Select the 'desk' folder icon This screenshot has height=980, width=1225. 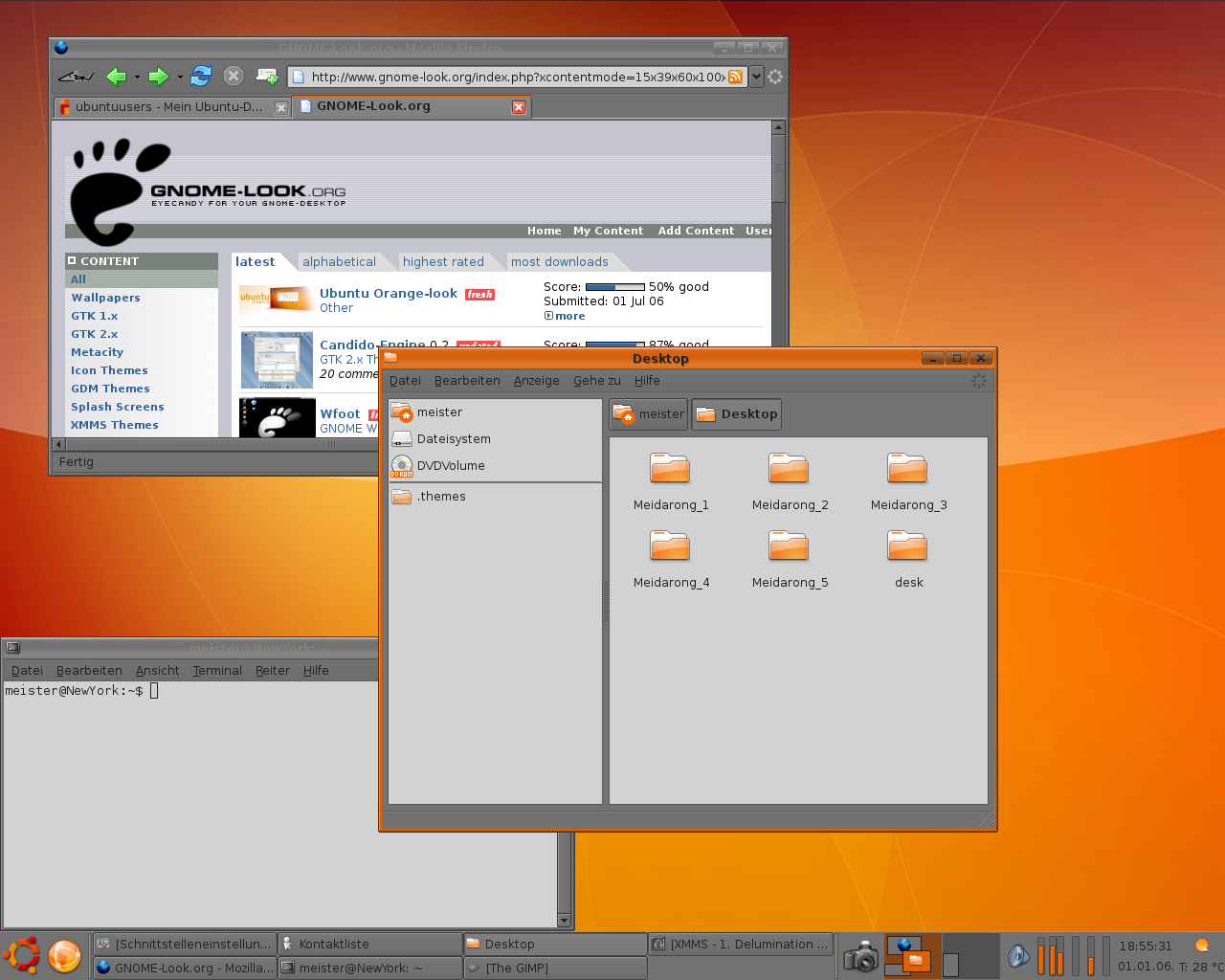click(x=907, y=546)
